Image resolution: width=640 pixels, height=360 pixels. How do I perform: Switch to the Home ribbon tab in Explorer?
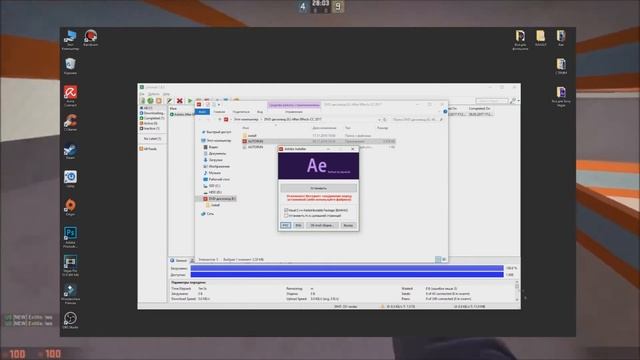(219, 111)
